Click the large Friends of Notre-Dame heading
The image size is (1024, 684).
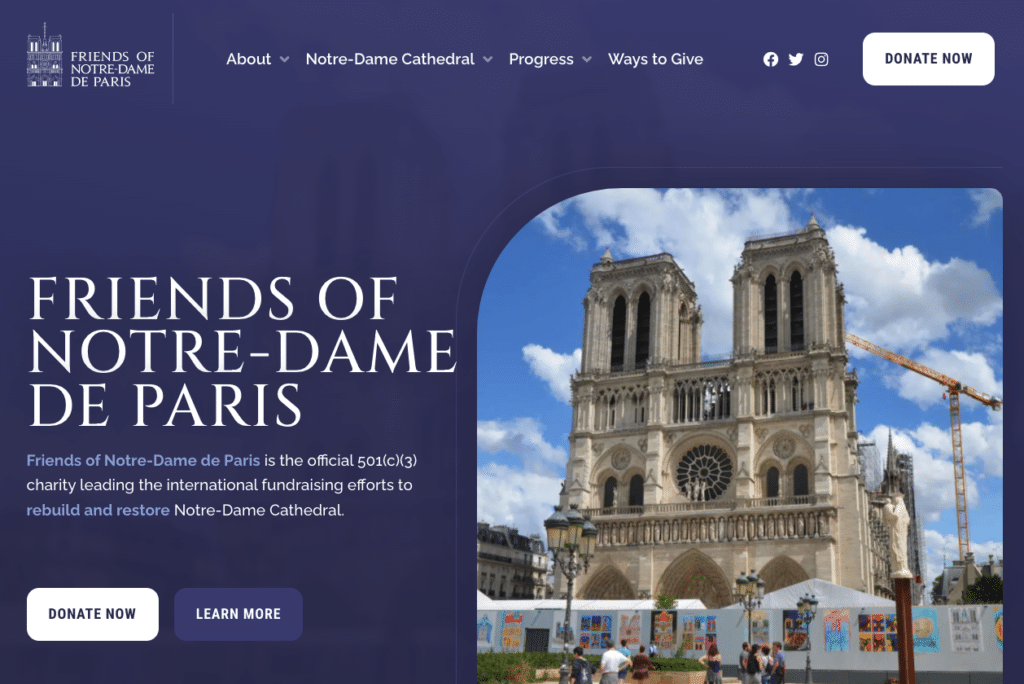[x=242, y=351]
